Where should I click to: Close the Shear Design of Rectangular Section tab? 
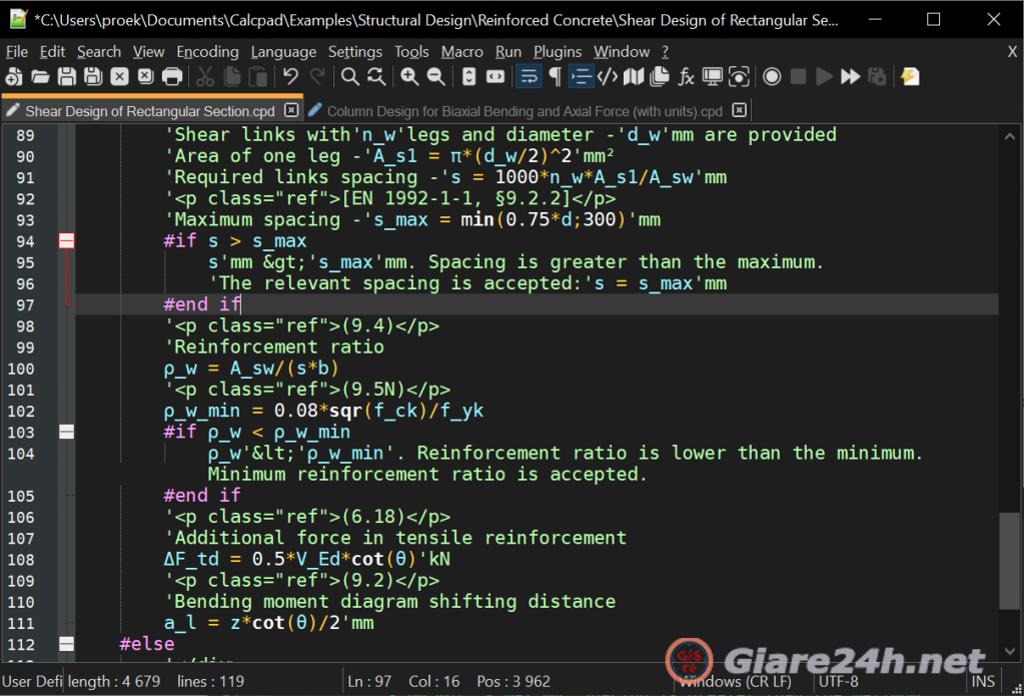[291, 110]
